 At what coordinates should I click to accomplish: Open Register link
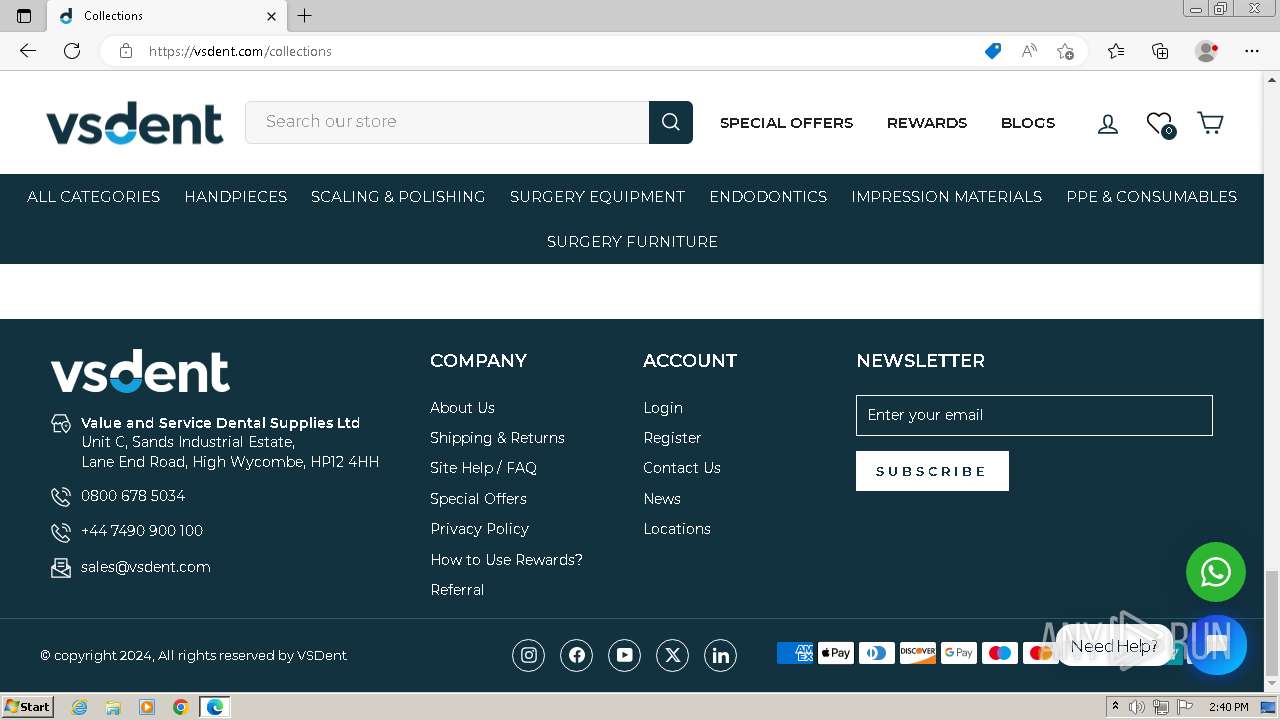click(x=672, y=438)
